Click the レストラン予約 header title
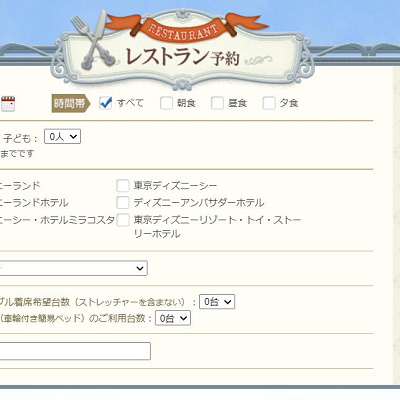Screen dimensions: 400x400 tap(182, 56)
